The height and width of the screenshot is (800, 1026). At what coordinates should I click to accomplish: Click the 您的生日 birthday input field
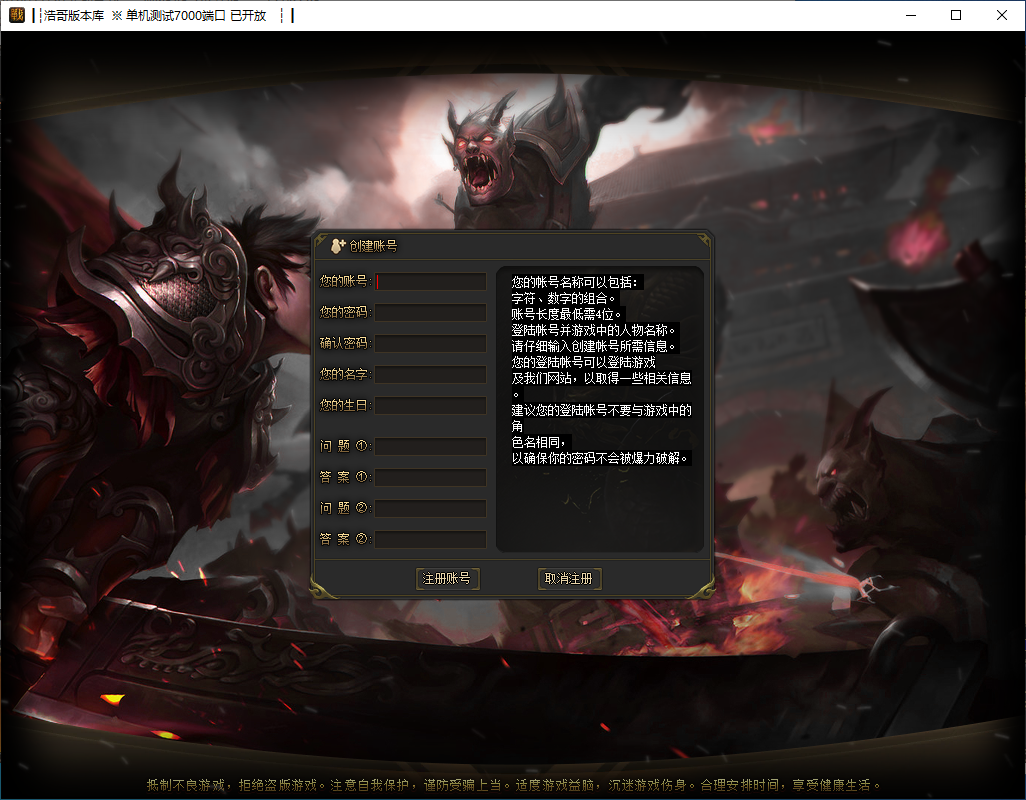pos(430,406)
